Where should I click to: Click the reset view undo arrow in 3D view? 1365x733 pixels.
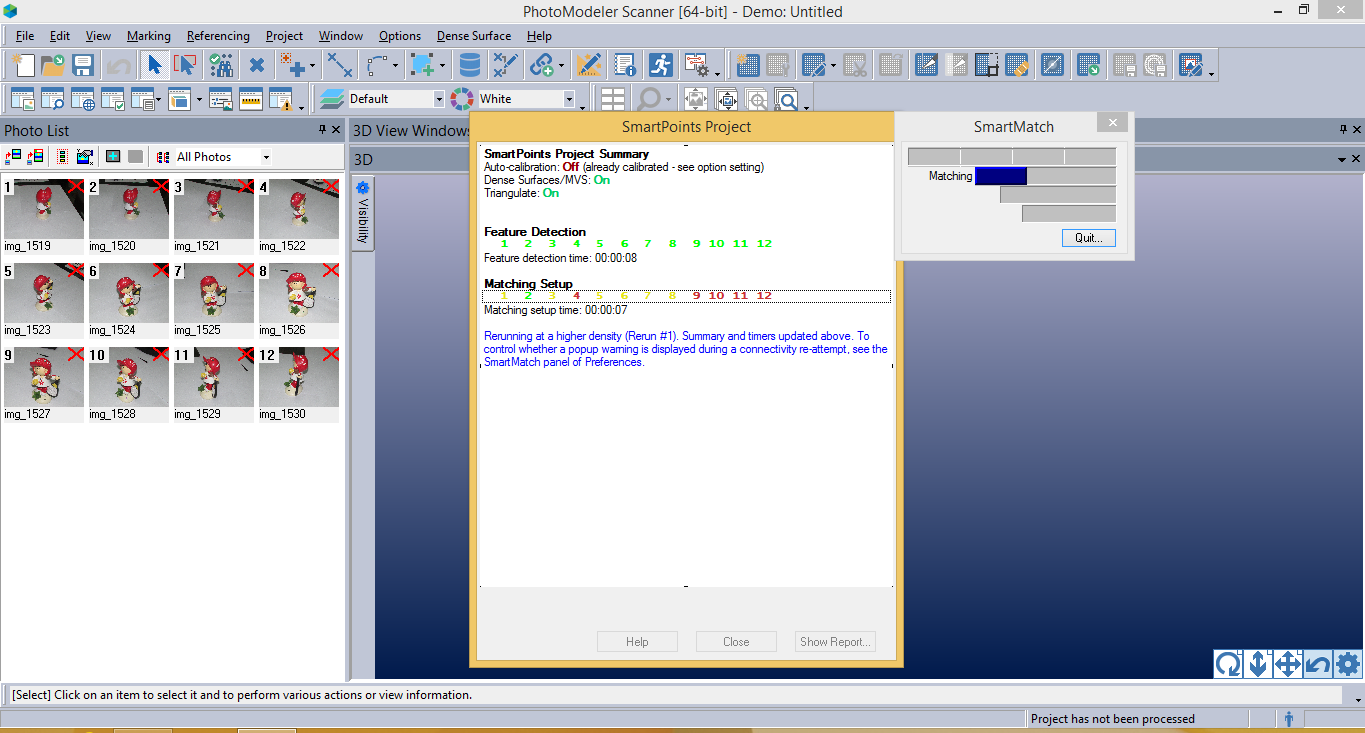(1318, 664)
